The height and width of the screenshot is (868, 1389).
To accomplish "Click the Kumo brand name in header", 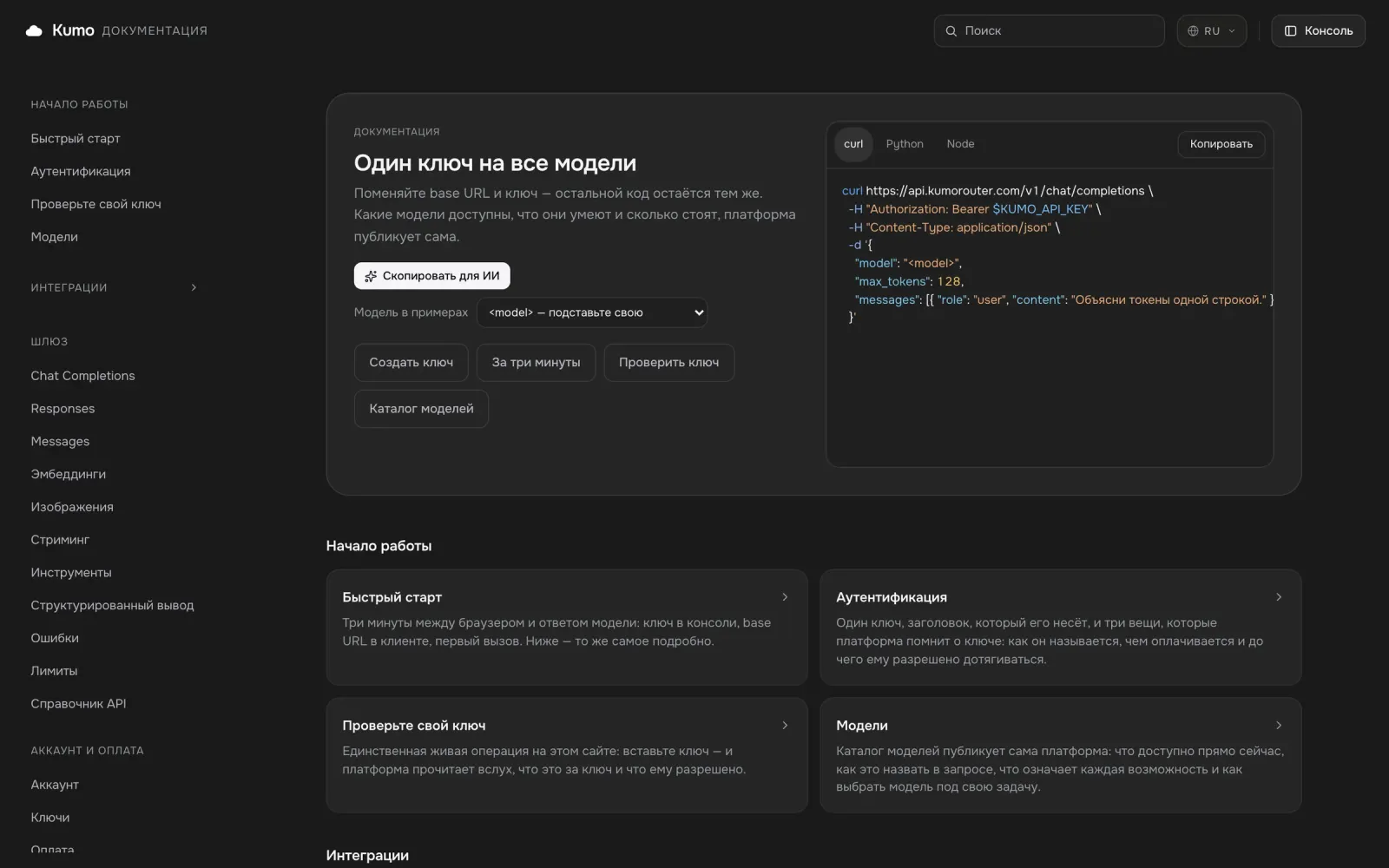I will pos(73,30).
